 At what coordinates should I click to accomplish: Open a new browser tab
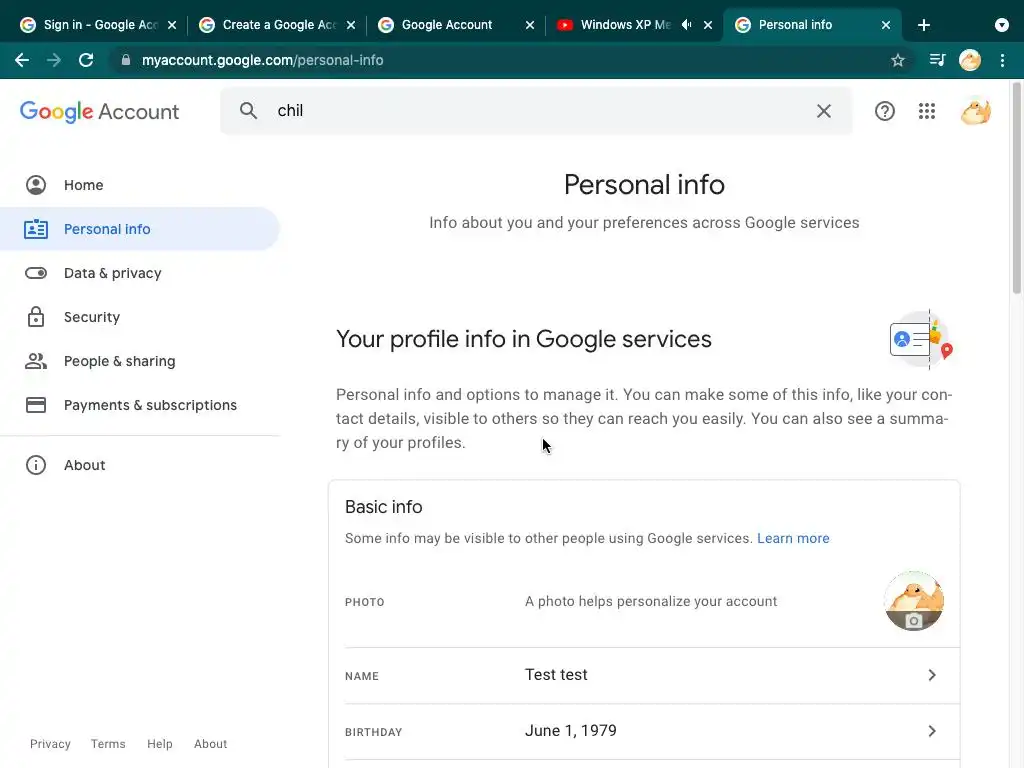pos(924,25)
